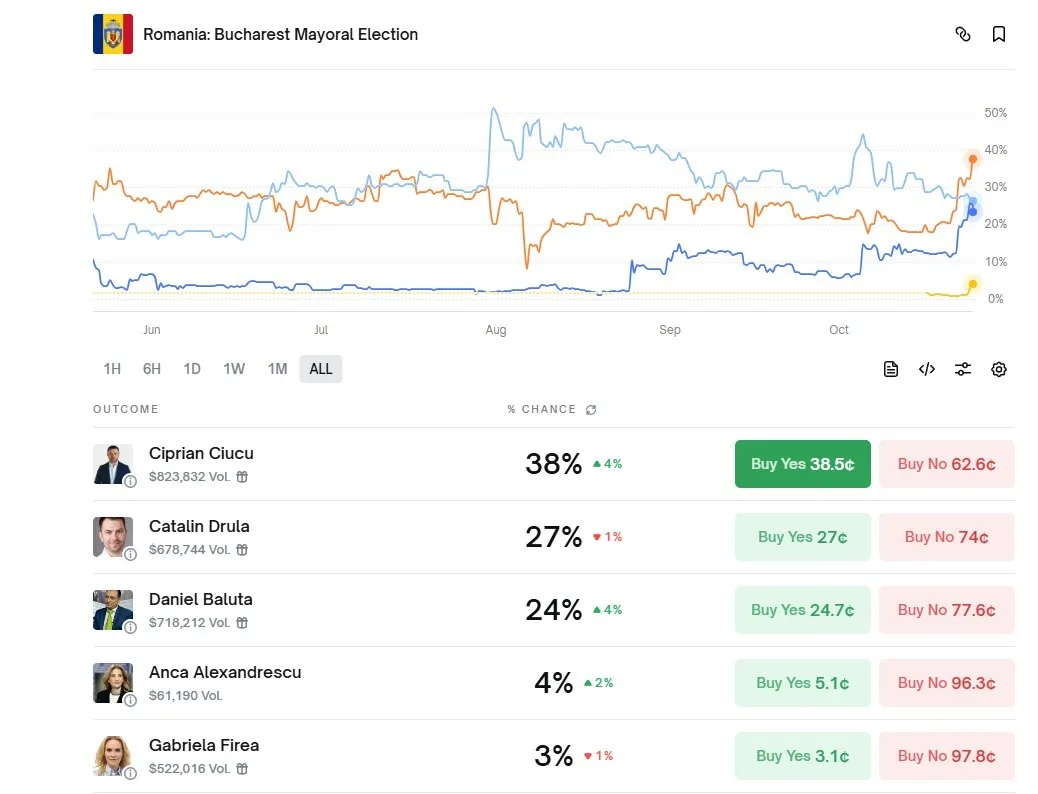Buy No on Gabriela Firea at 97.8¢
The height and width of the screenshot is (794, 1038).
point(946,756)
